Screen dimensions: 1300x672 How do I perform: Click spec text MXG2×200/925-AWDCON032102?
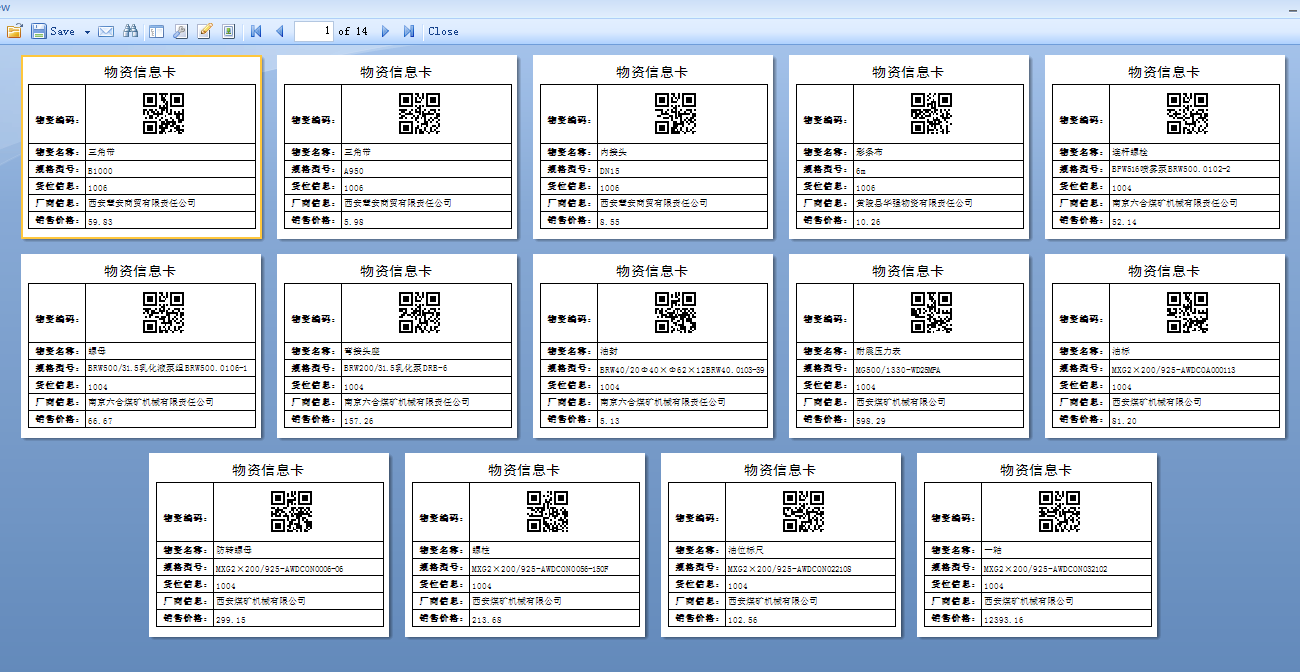(x=1046, y=568)
